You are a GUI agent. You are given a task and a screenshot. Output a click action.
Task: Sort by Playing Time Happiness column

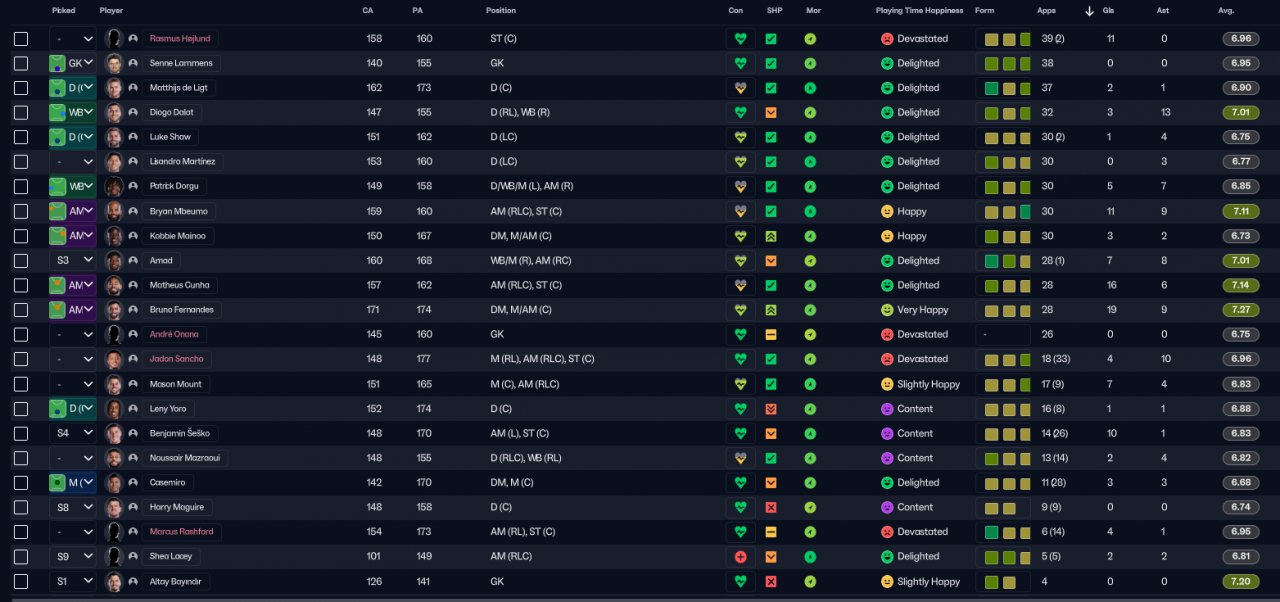(919, 10)
